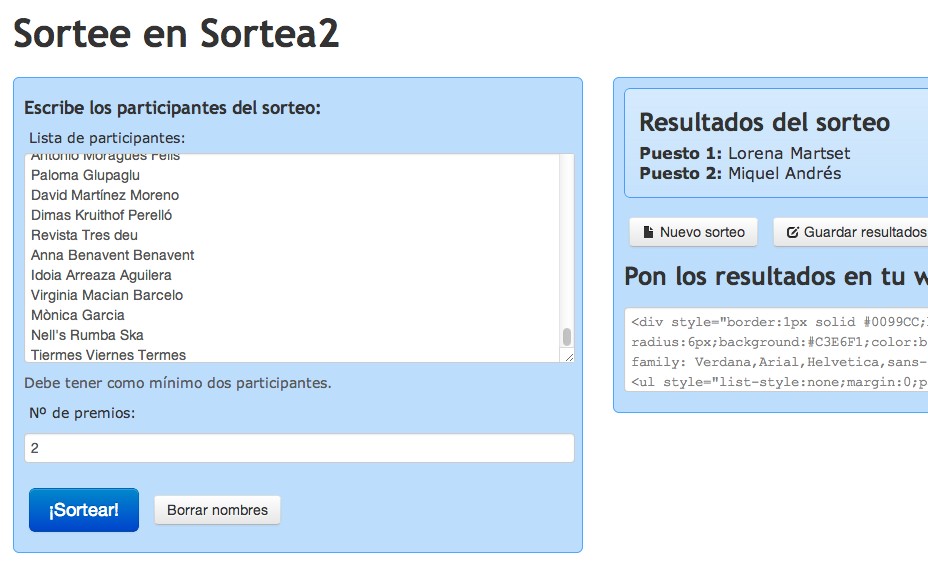Click Borrar nombres button
Screen dimensions: 928x581
(217, 510)
